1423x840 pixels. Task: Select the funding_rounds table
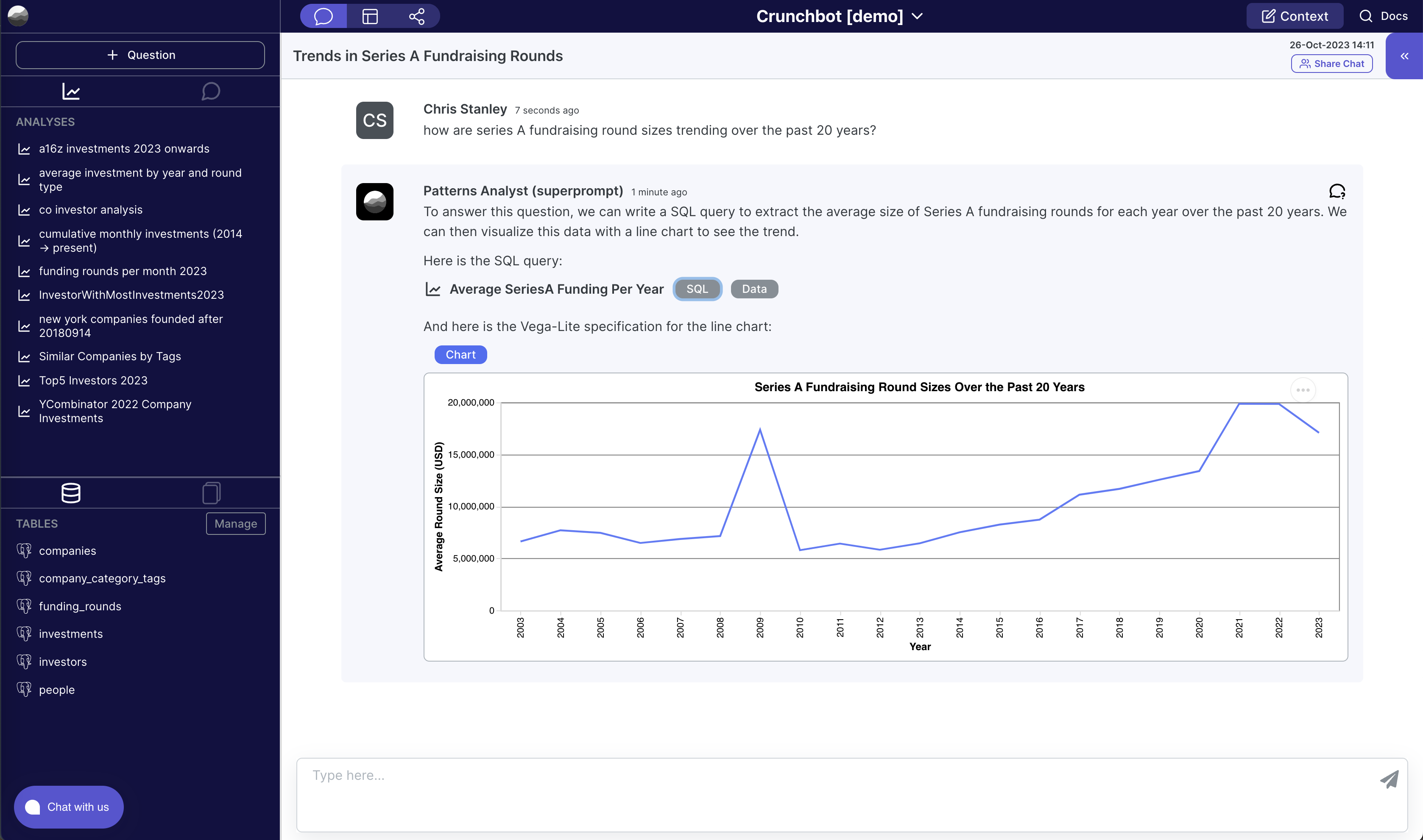[80, 606]
